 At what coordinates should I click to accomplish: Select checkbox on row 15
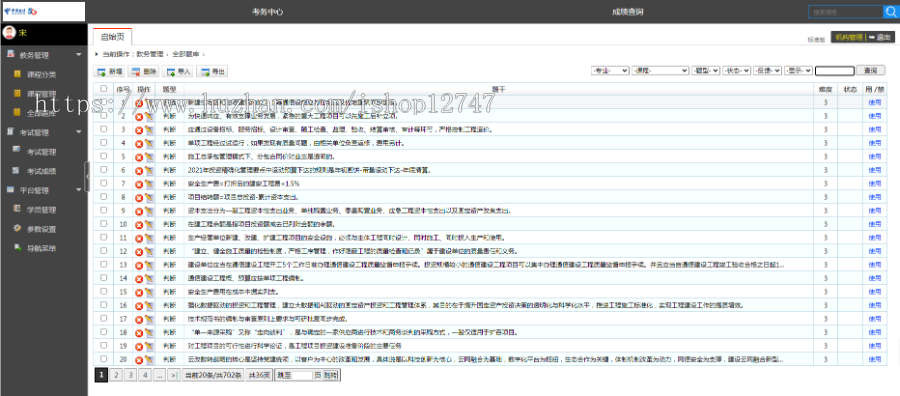click(x=103, y=291)
